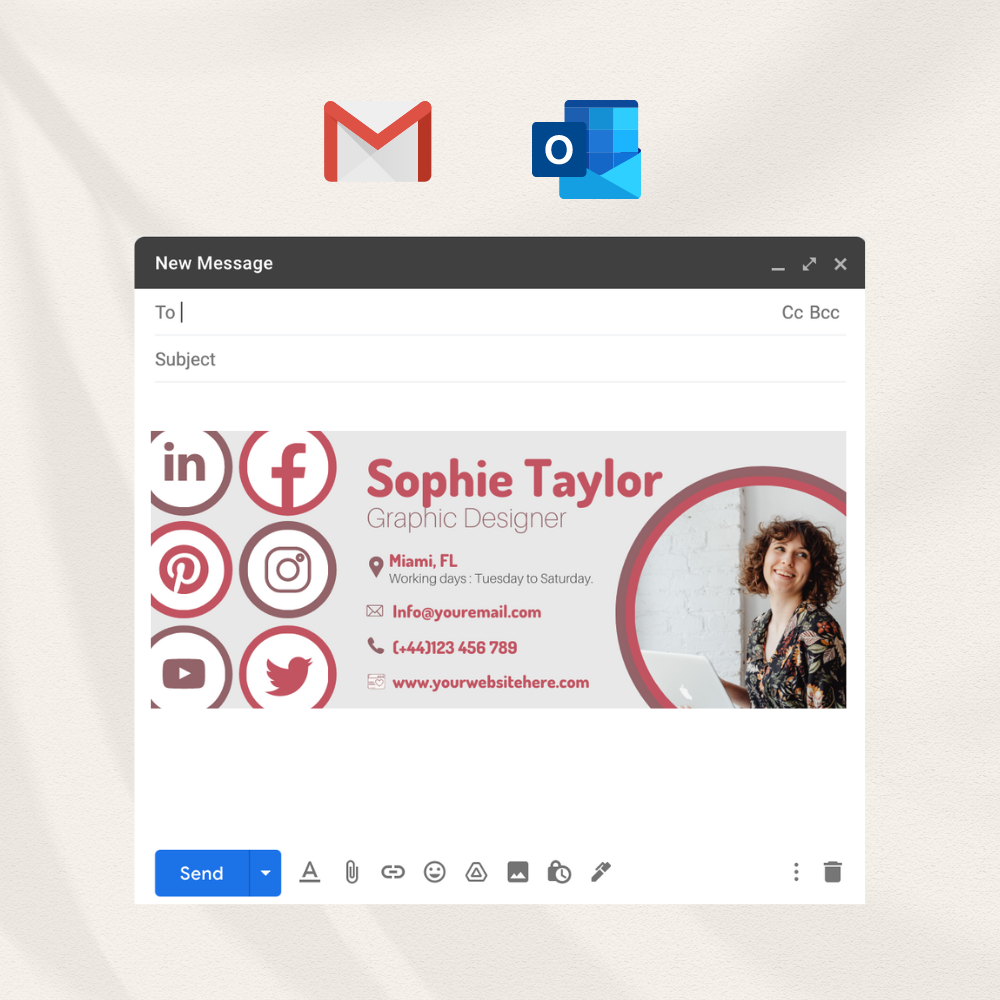Viewport: 1000px width, 1000px height.
Task: Click the location pin icon
Action: pos(376,566)
